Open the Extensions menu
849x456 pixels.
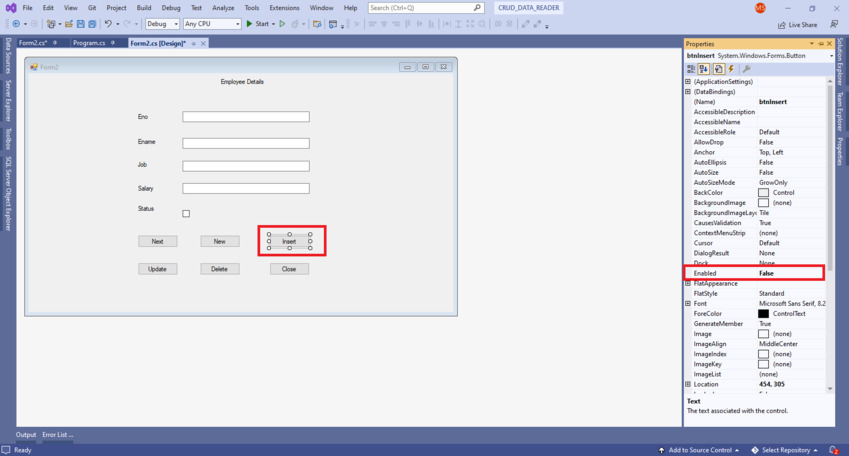[284, 8]
